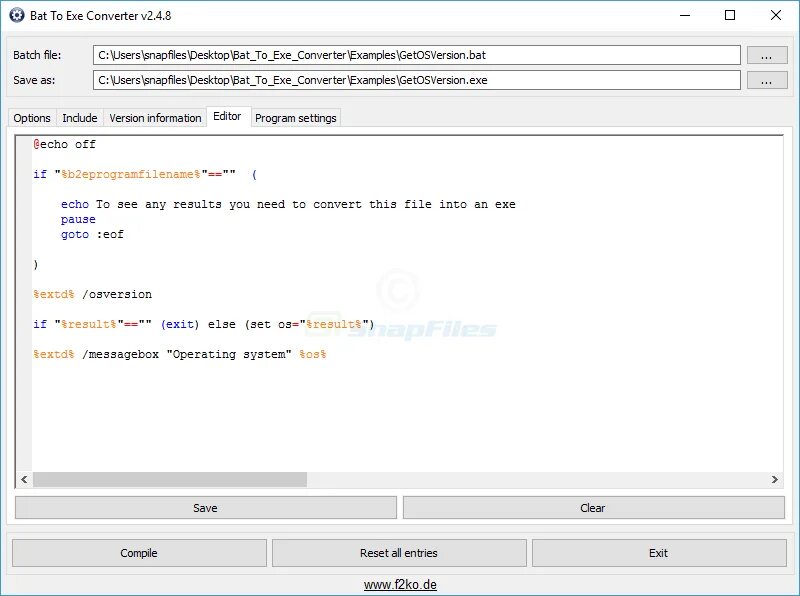The width and height of the screenshot is (800, 596).
Task: Place cursor on the '@echo off' line
Action: click(65, 144)
